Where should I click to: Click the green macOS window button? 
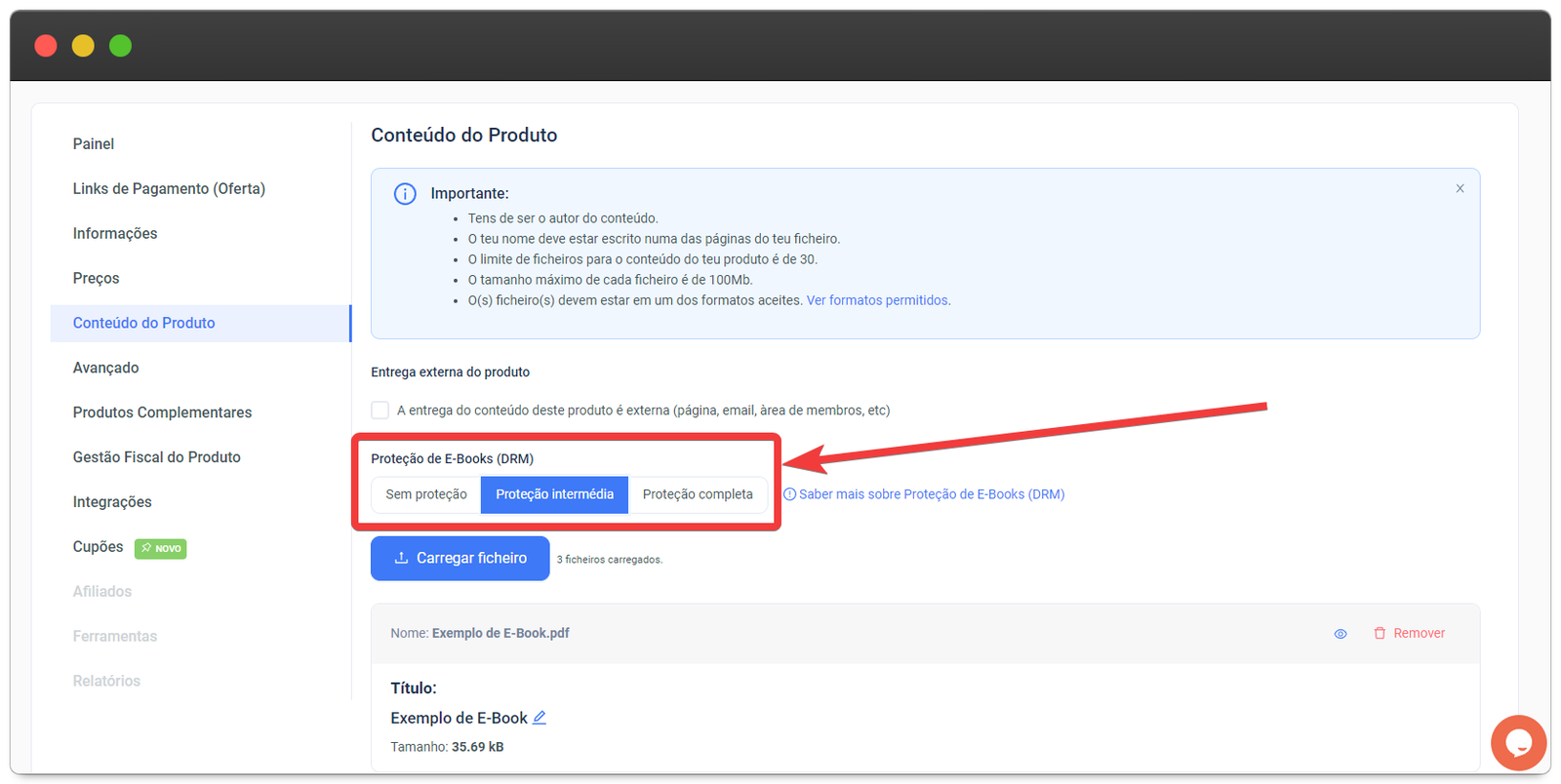[120, 46]
